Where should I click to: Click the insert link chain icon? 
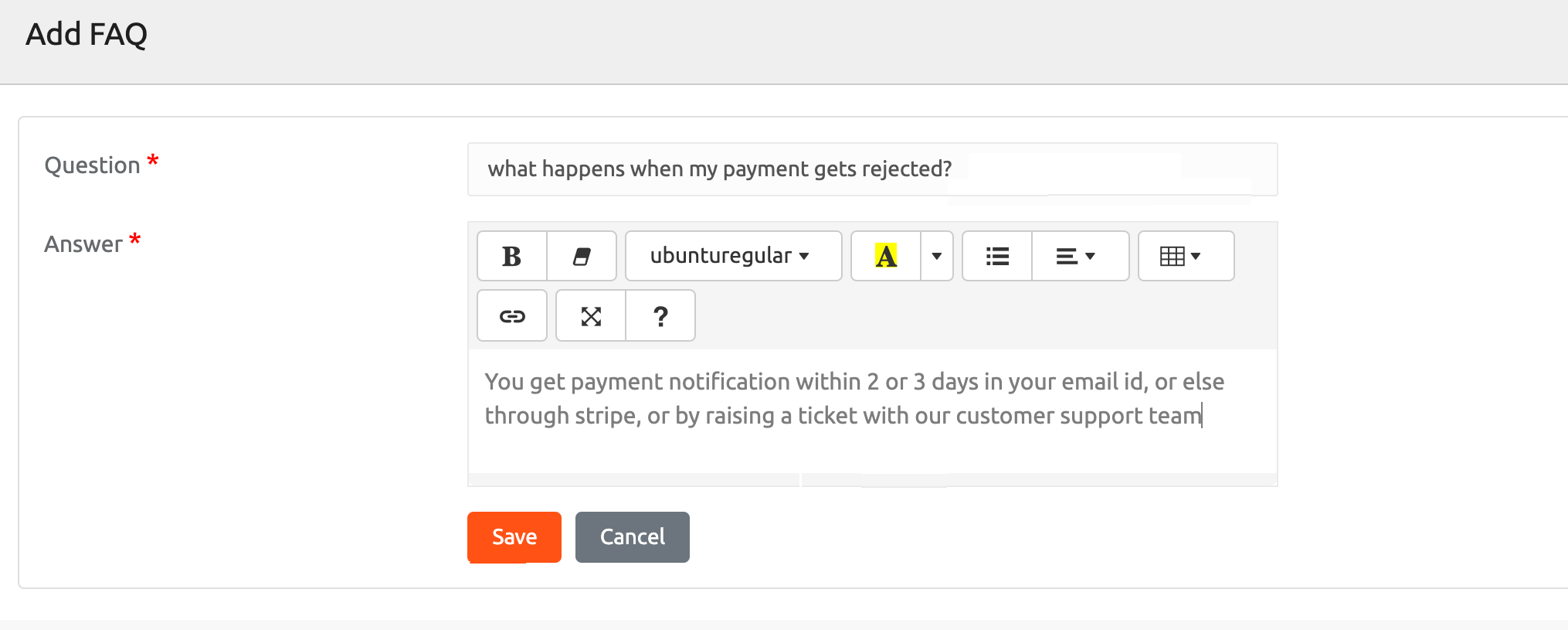511,315
